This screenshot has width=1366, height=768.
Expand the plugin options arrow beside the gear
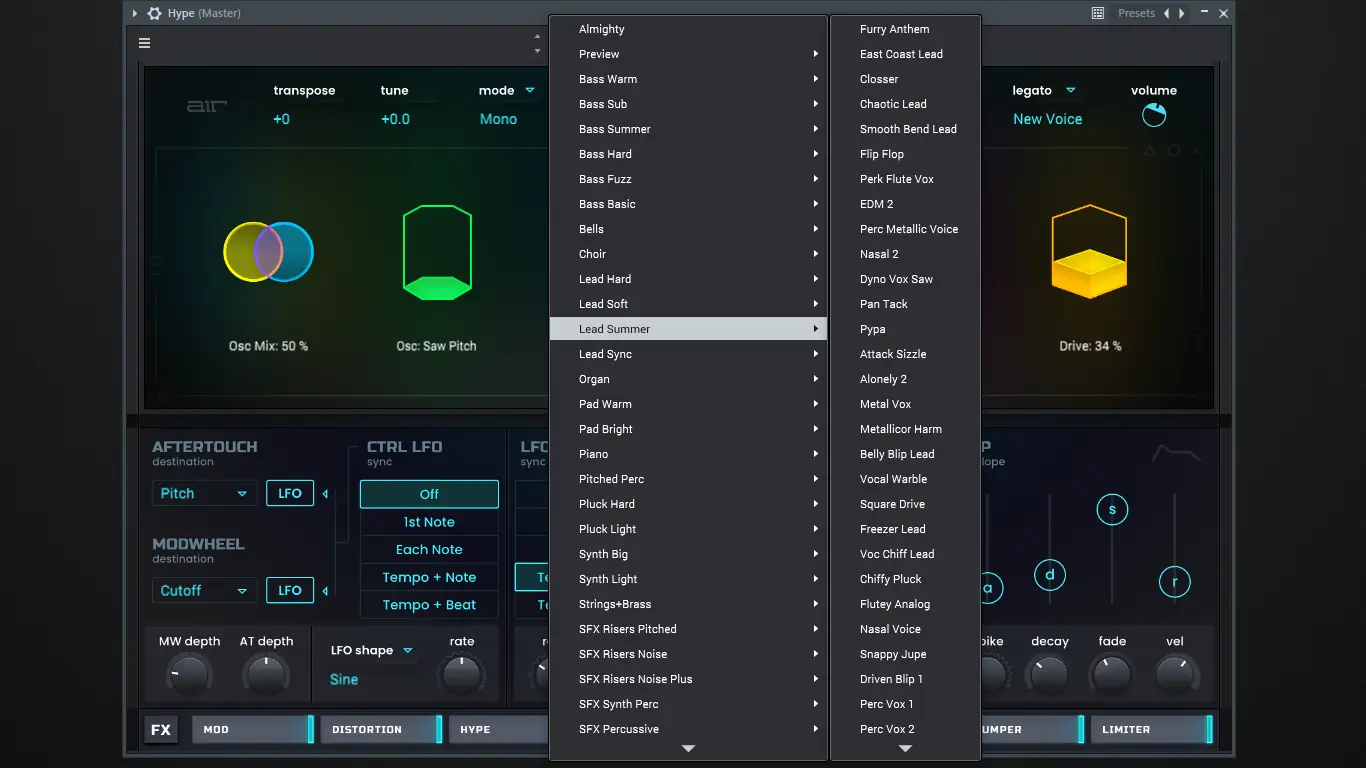point(135,13)
